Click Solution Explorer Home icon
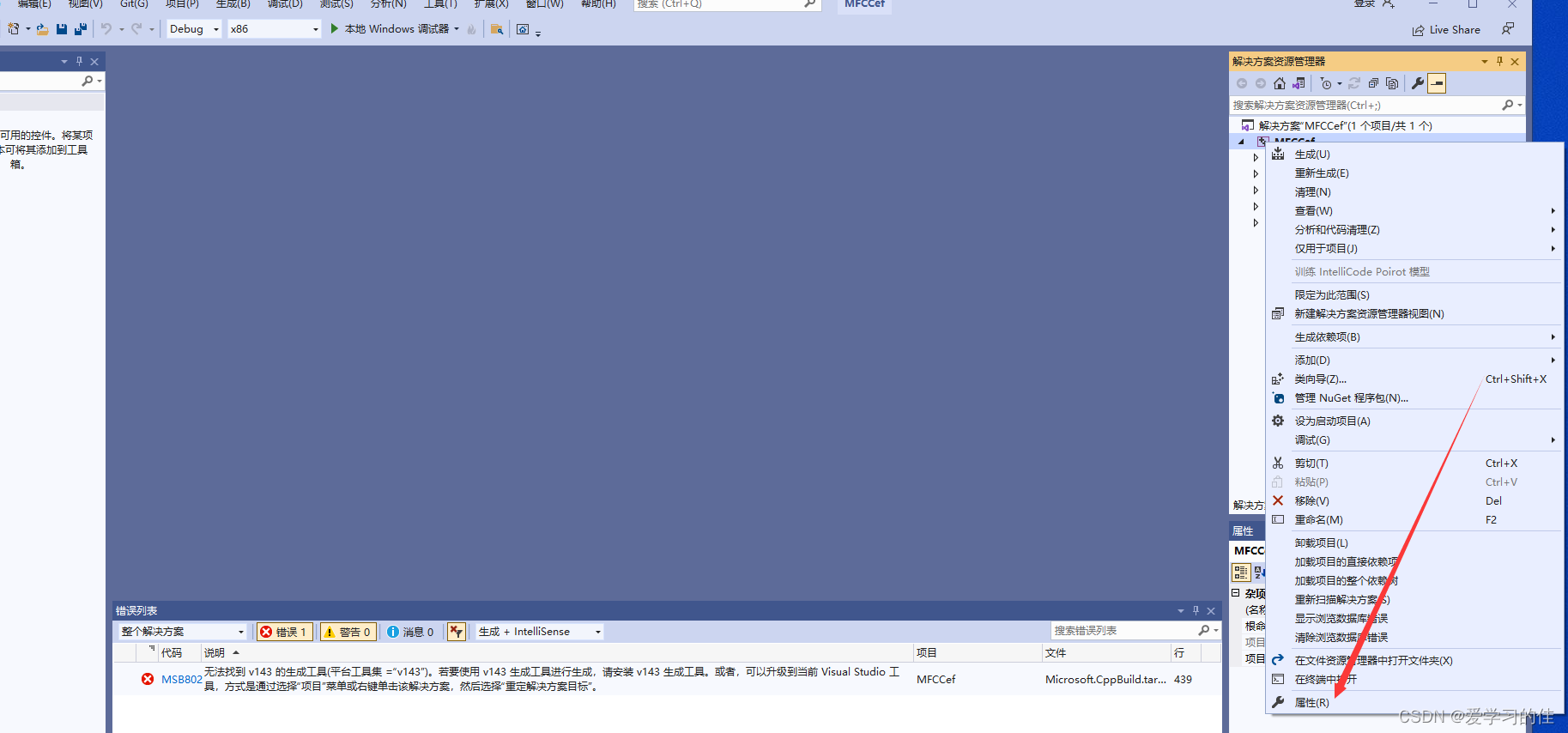The width and height of the screenshot is (1568, 733). 1280,83
